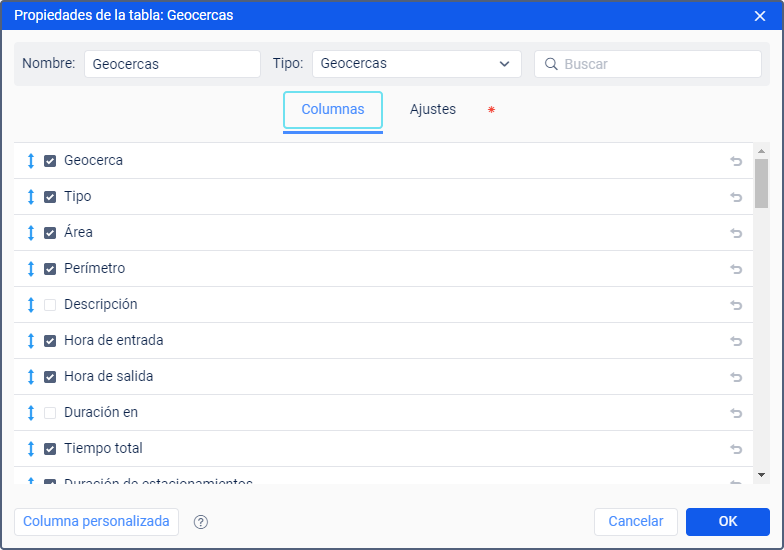Viewport: 784px width, 550px height.
Task: Switch to the Ajustes tab
Action: pyautogui.click(x=433, y=110)
